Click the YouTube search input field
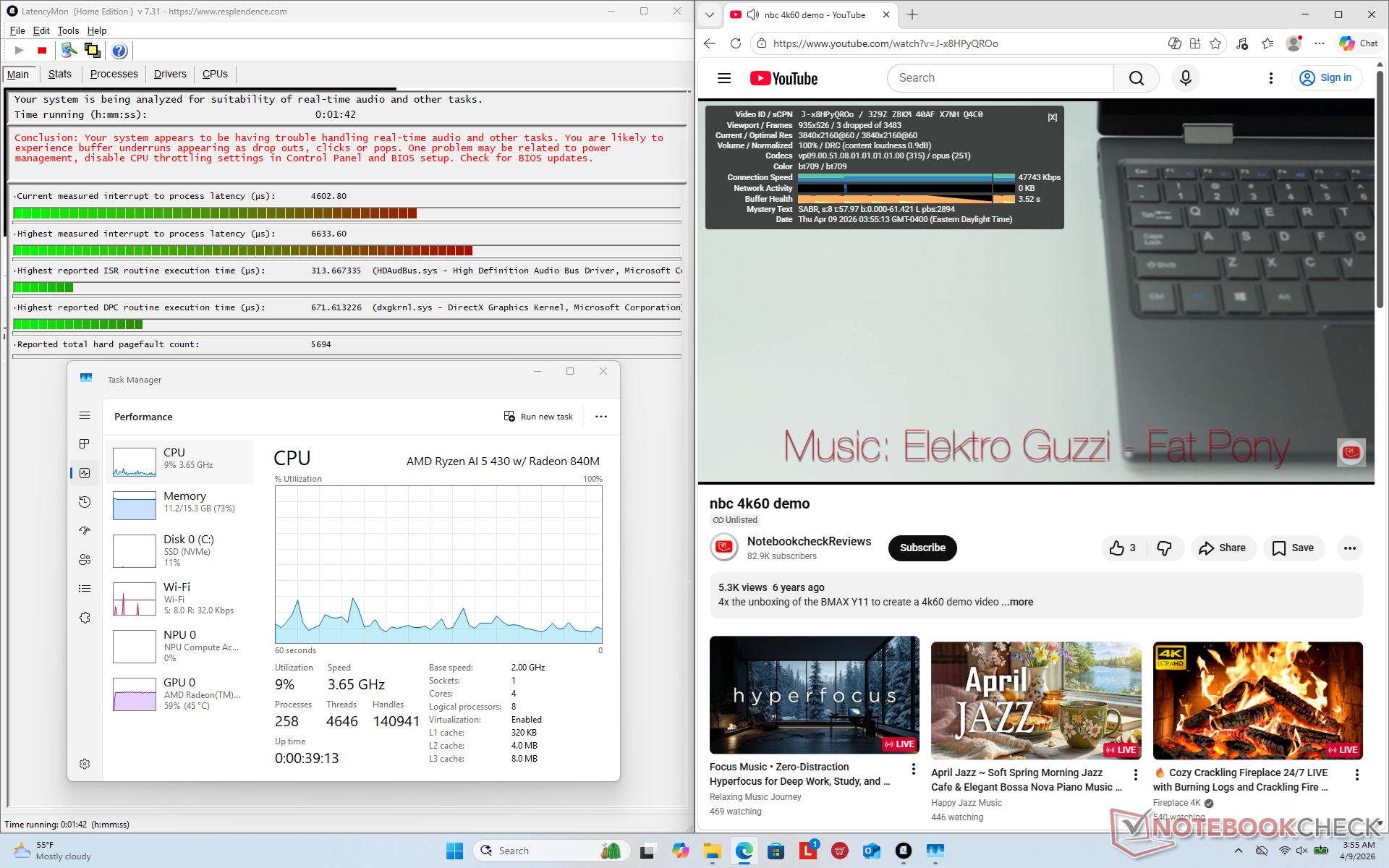 click(x=1000, y=78)
